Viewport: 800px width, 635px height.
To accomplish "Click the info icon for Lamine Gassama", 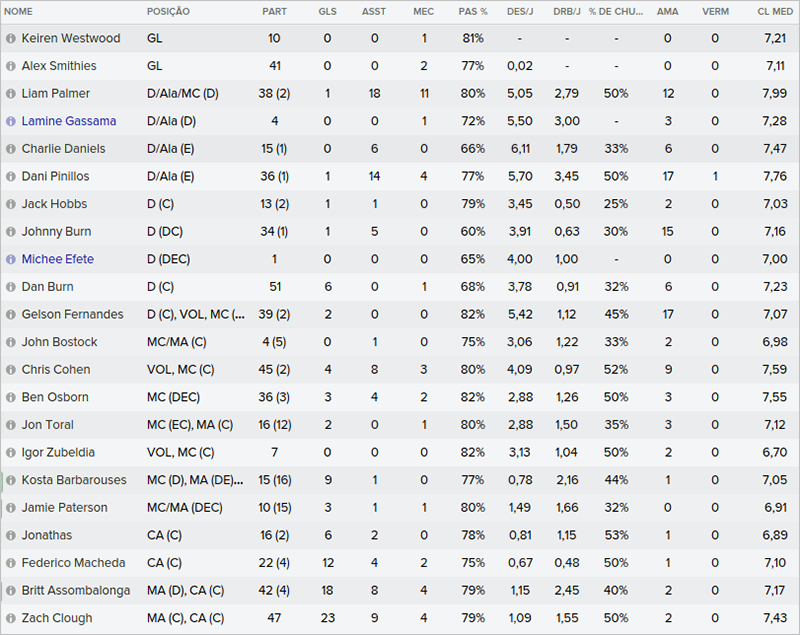I will coord(11,121).
